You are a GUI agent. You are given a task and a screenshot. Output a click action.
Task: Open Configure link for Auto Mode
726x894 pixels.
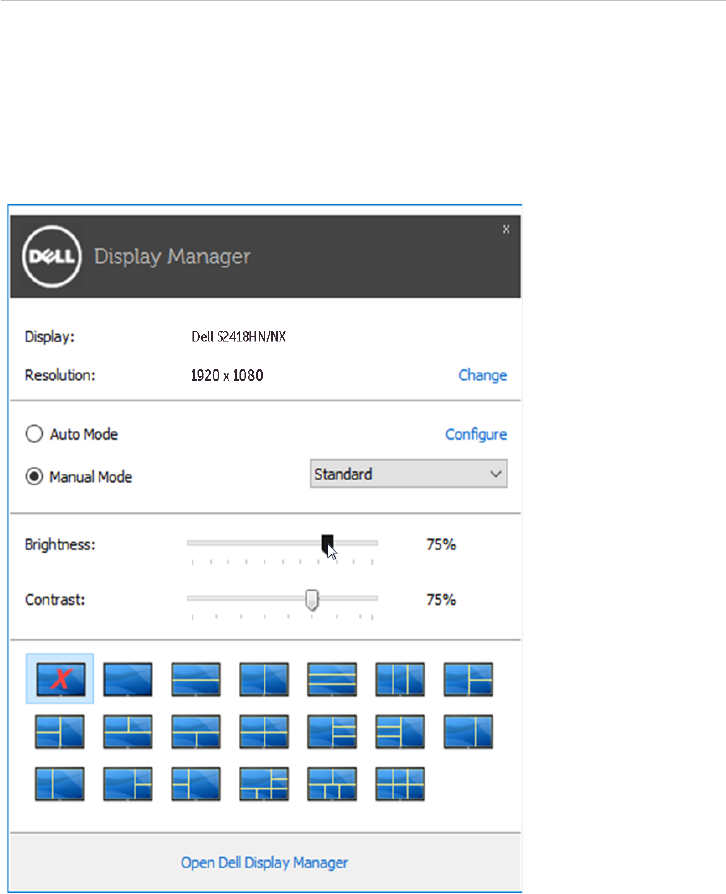tap(476, 434)
